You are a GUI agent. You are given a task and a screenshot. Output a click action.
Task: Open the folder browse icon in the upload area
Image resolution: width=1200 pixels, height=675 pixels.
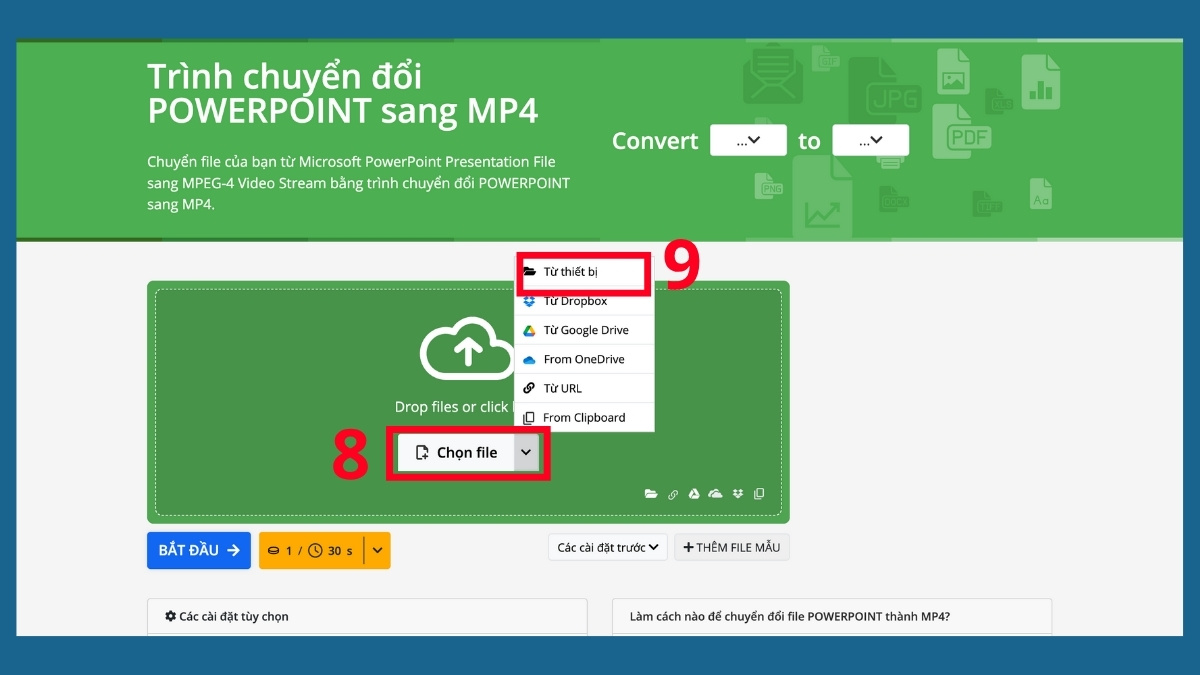click(651, 493)
